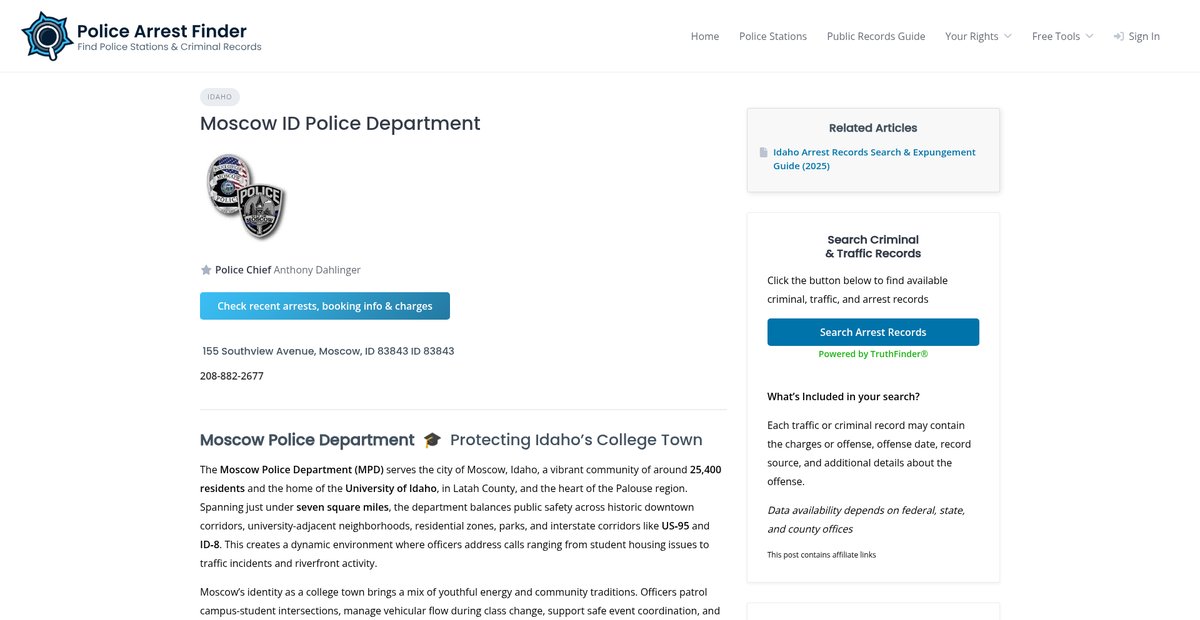Click the bold 'US-95' text
This screenshot has width=1200, height=620.
[675, 526]
